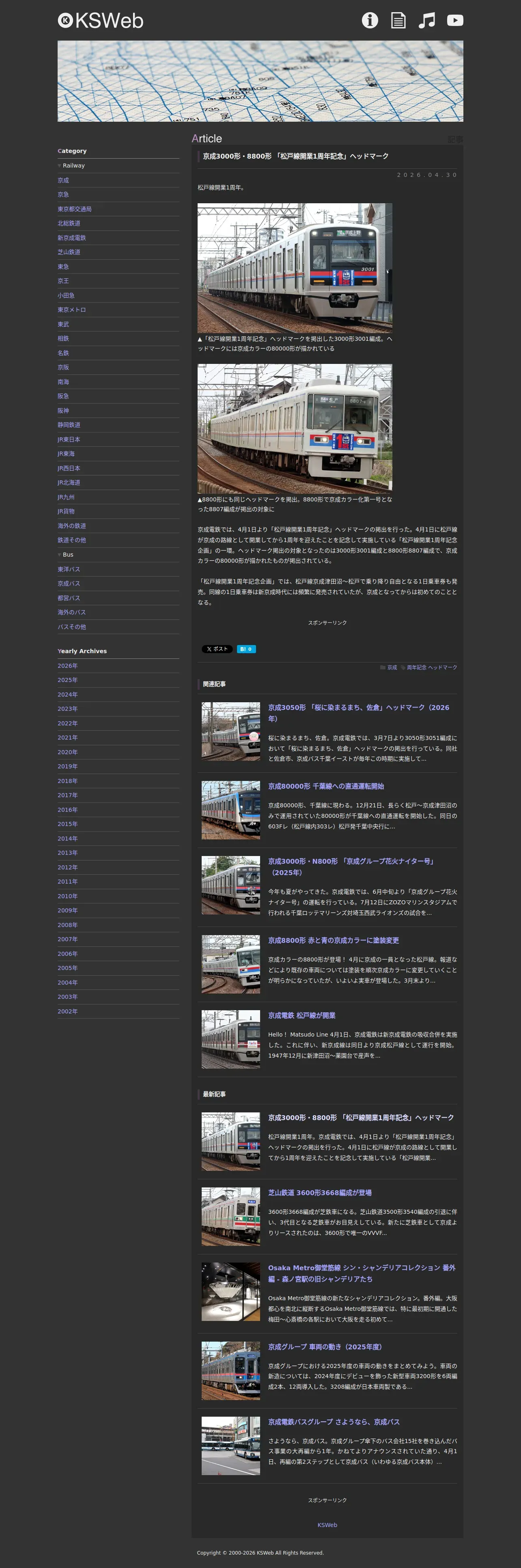The height and width of the screenshot is (1568, 521).
Task: Open the 京成グループ花火ナイター号 article
Action: (352, 867)
